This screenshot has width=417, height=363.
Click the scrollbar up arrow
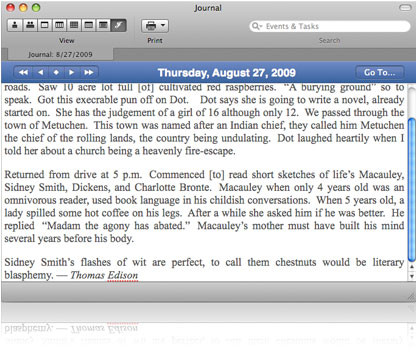pos(412,267)
